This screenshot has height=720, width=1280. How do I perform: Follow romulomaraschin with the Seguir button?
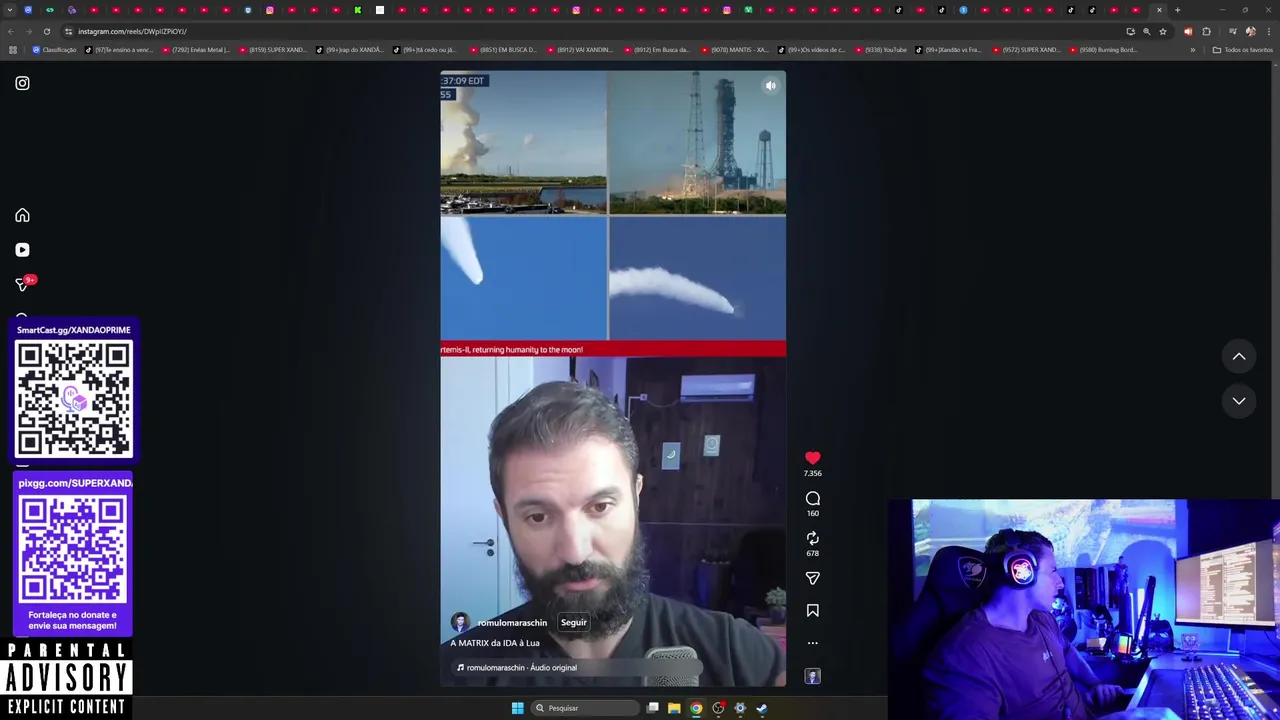(574, 622)
